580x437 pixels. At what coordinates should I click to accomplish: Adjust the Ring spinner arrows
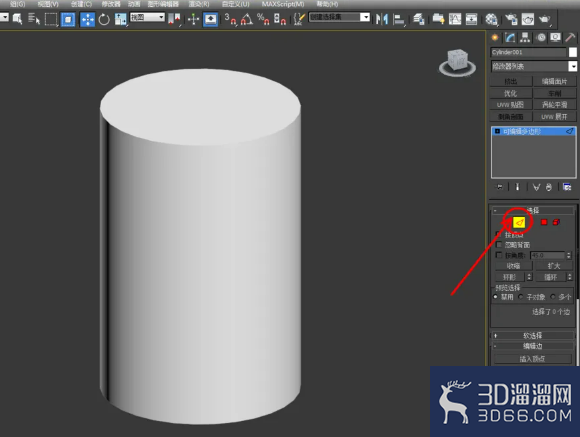coord(529,277)
